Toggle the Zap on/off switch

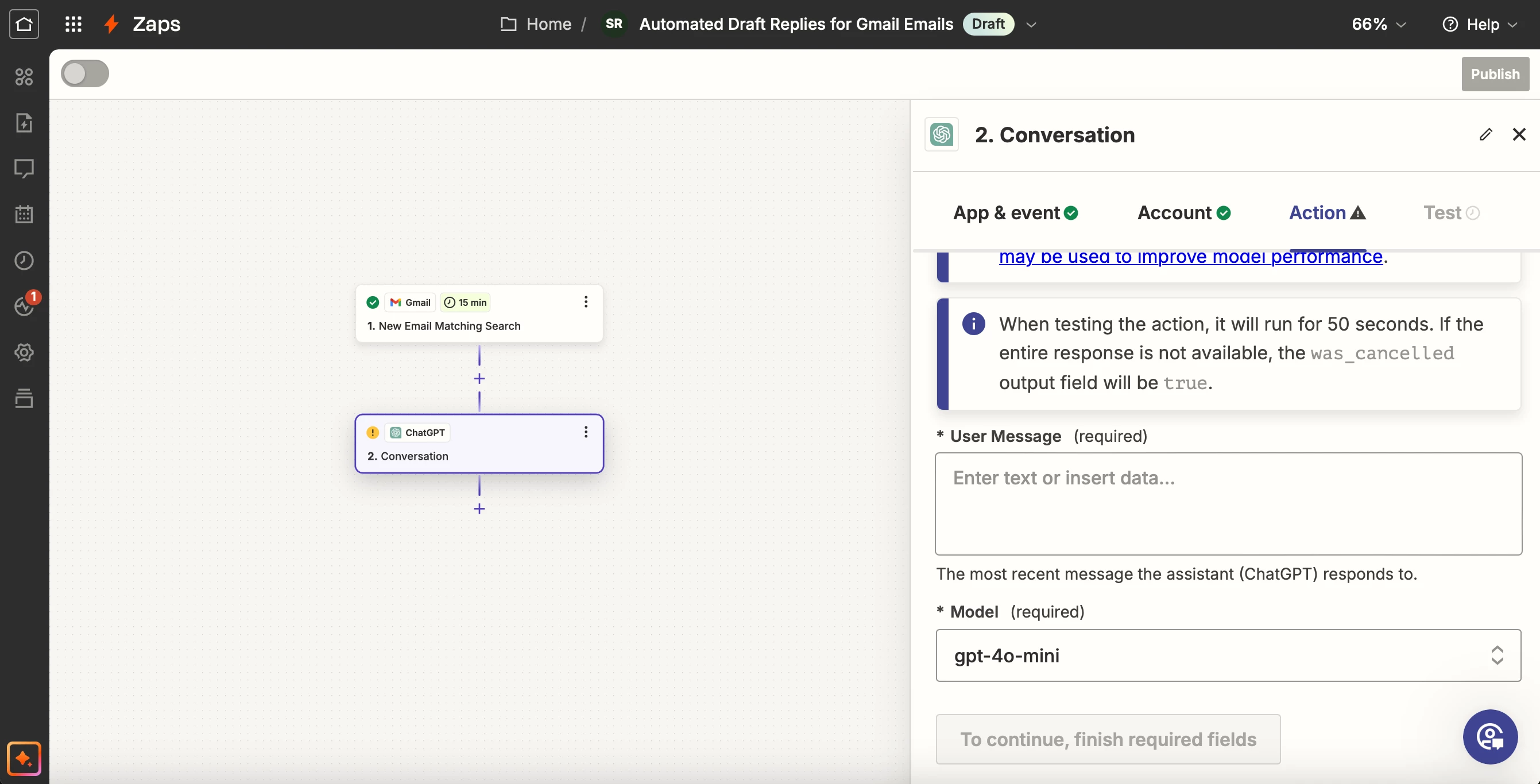tap(85, 73)
